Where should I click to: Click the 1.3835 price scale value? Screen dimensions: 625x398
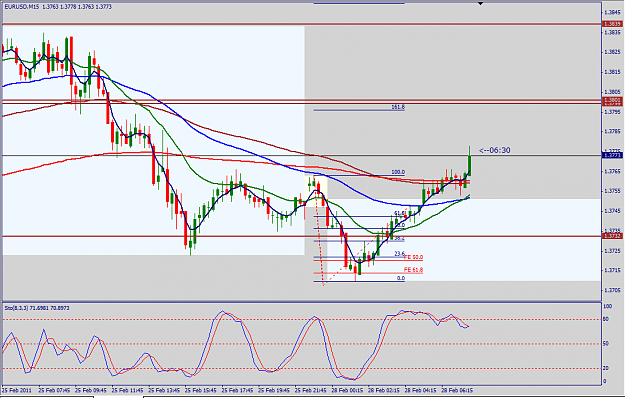click(x=613, y=32)
